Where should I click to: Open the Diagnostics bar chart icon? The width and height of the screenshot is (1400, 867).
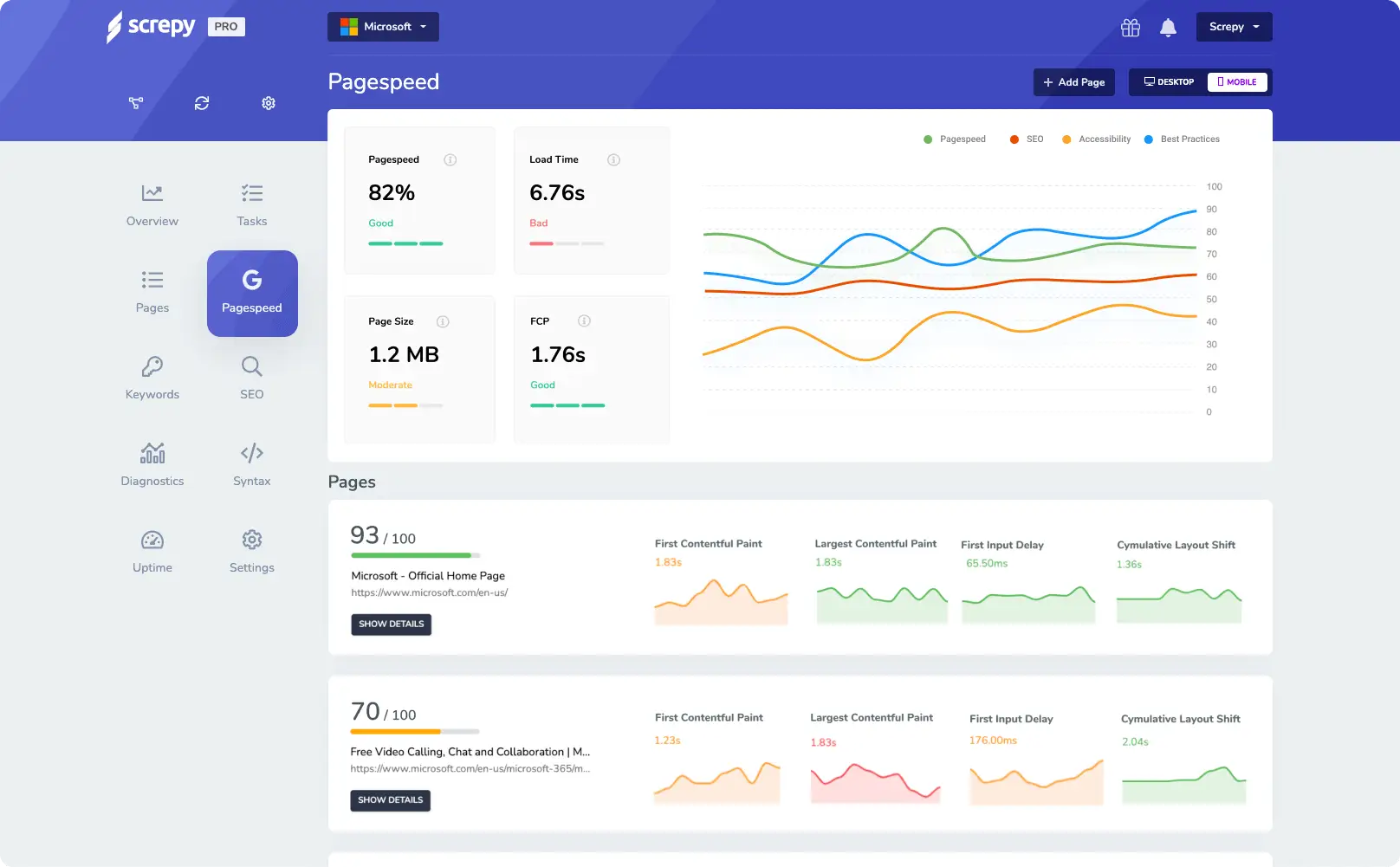pyautogui.click(x=152, y=453)
